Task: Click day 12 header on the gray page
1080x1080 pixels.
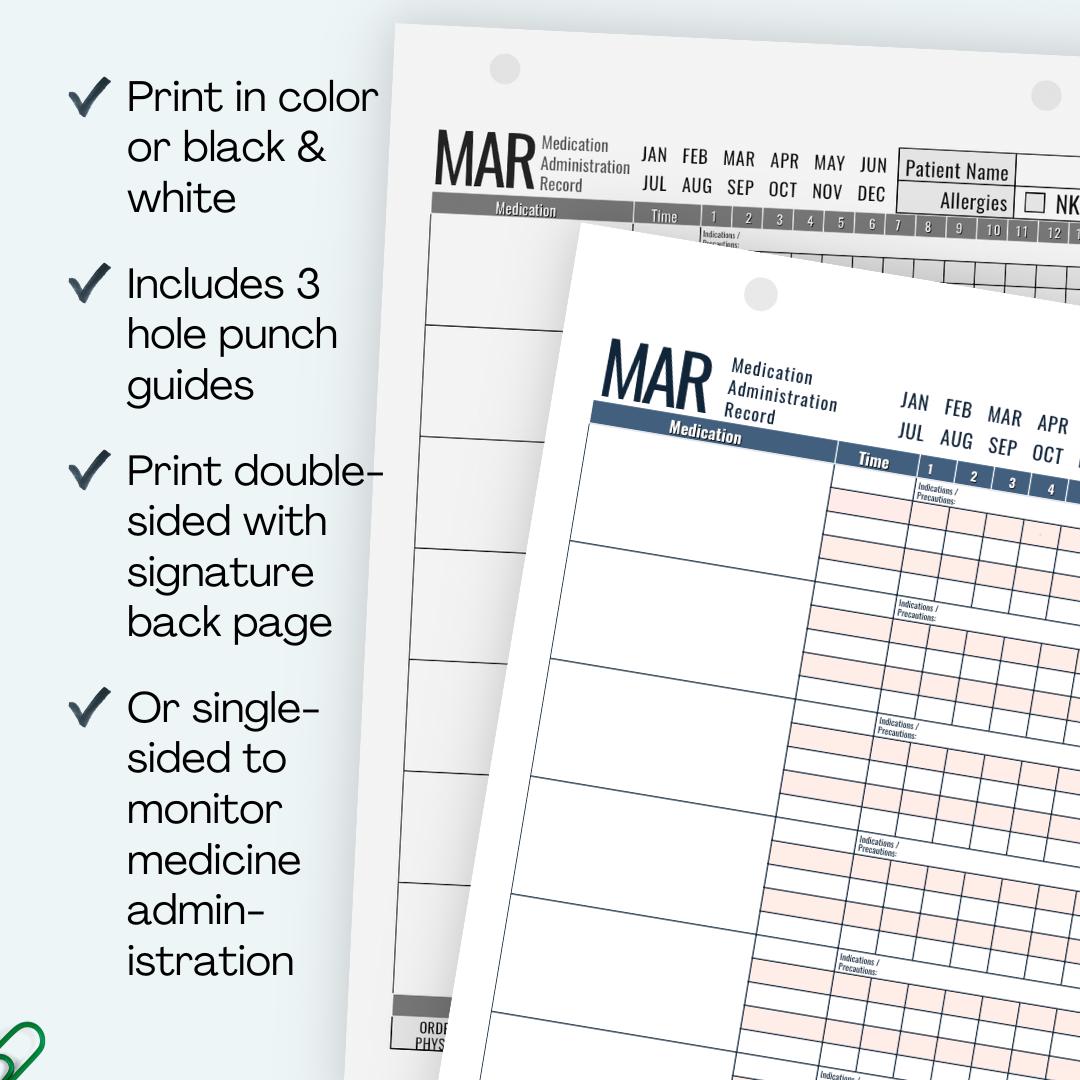Action: point(1054,233)
